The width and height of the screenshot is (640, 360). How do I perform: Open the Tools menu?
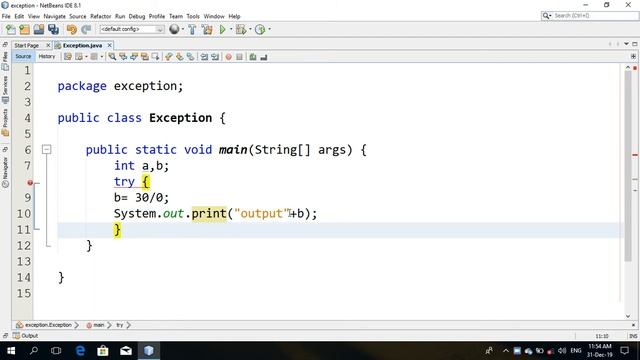pos(193,16)
